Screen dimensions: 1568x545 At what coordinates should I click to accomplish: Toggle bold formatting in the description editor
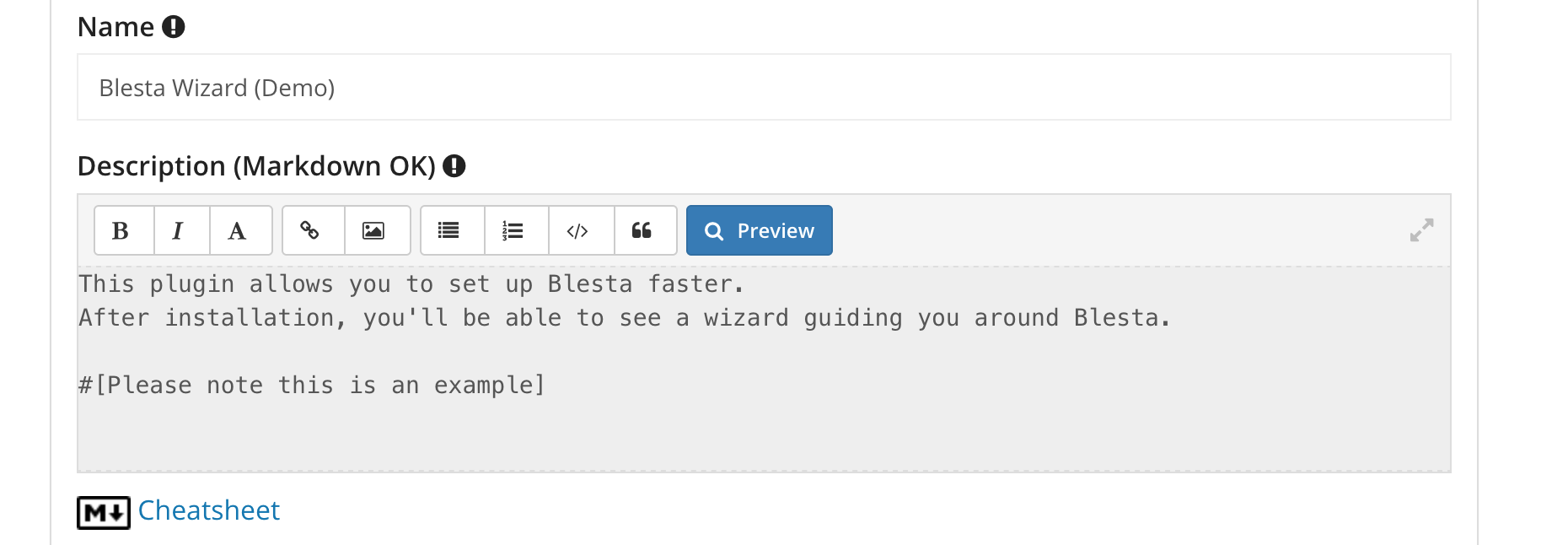tap(121, 230)
